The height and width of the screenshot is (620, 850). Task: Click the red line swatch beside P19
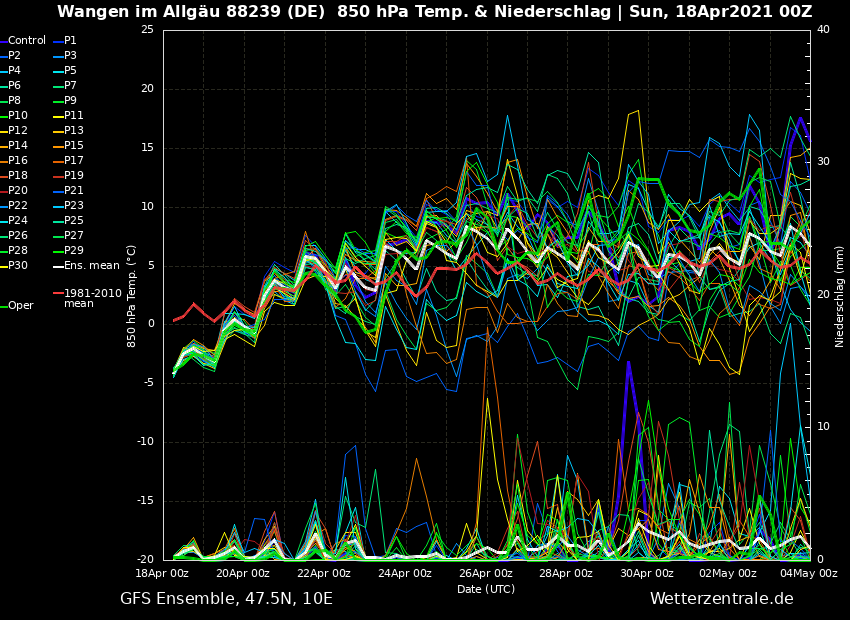point(57,176)
